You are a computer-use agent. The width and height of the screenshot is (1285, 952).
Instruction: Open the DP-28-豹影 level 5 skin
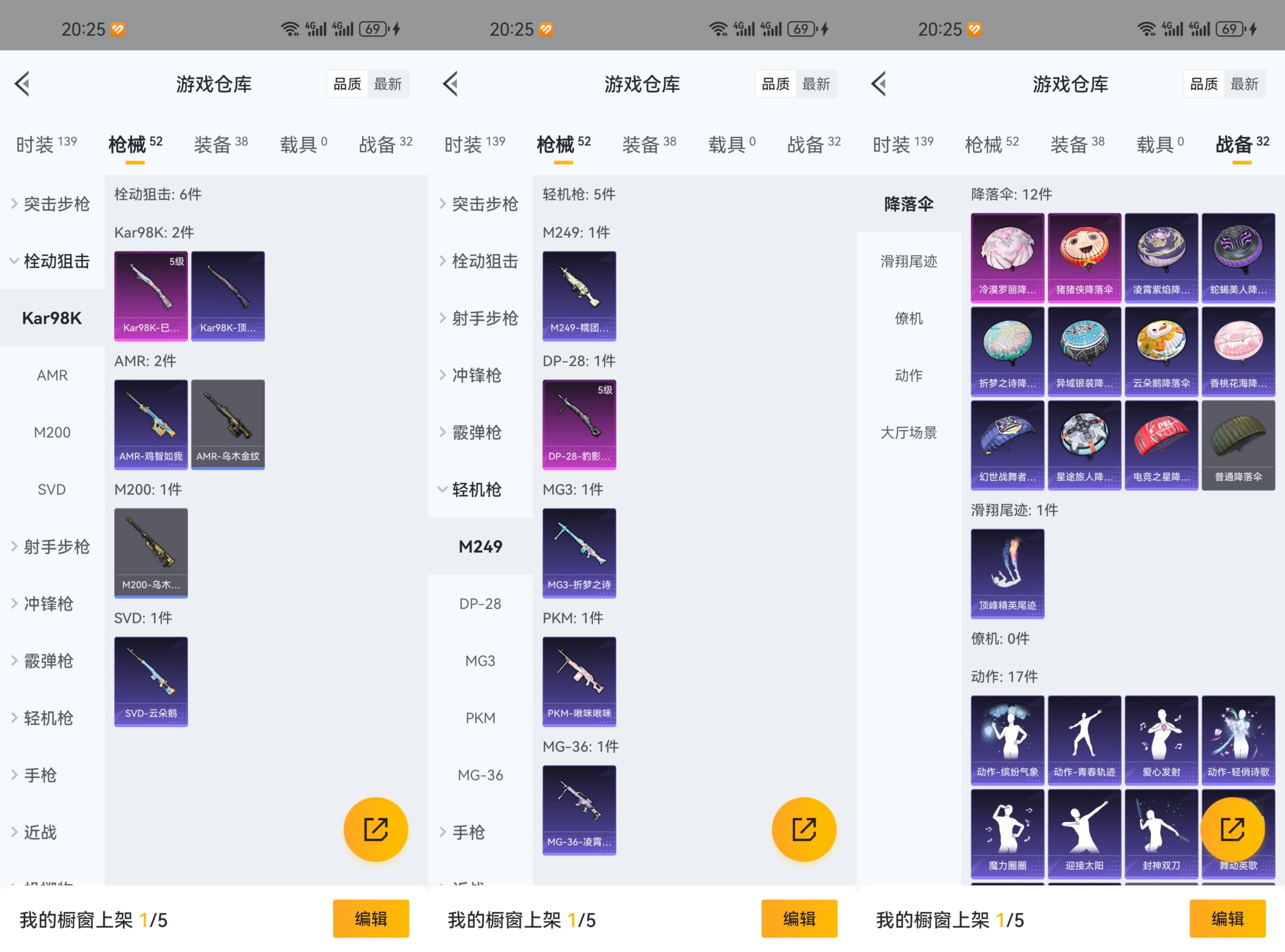click(579, 424)
